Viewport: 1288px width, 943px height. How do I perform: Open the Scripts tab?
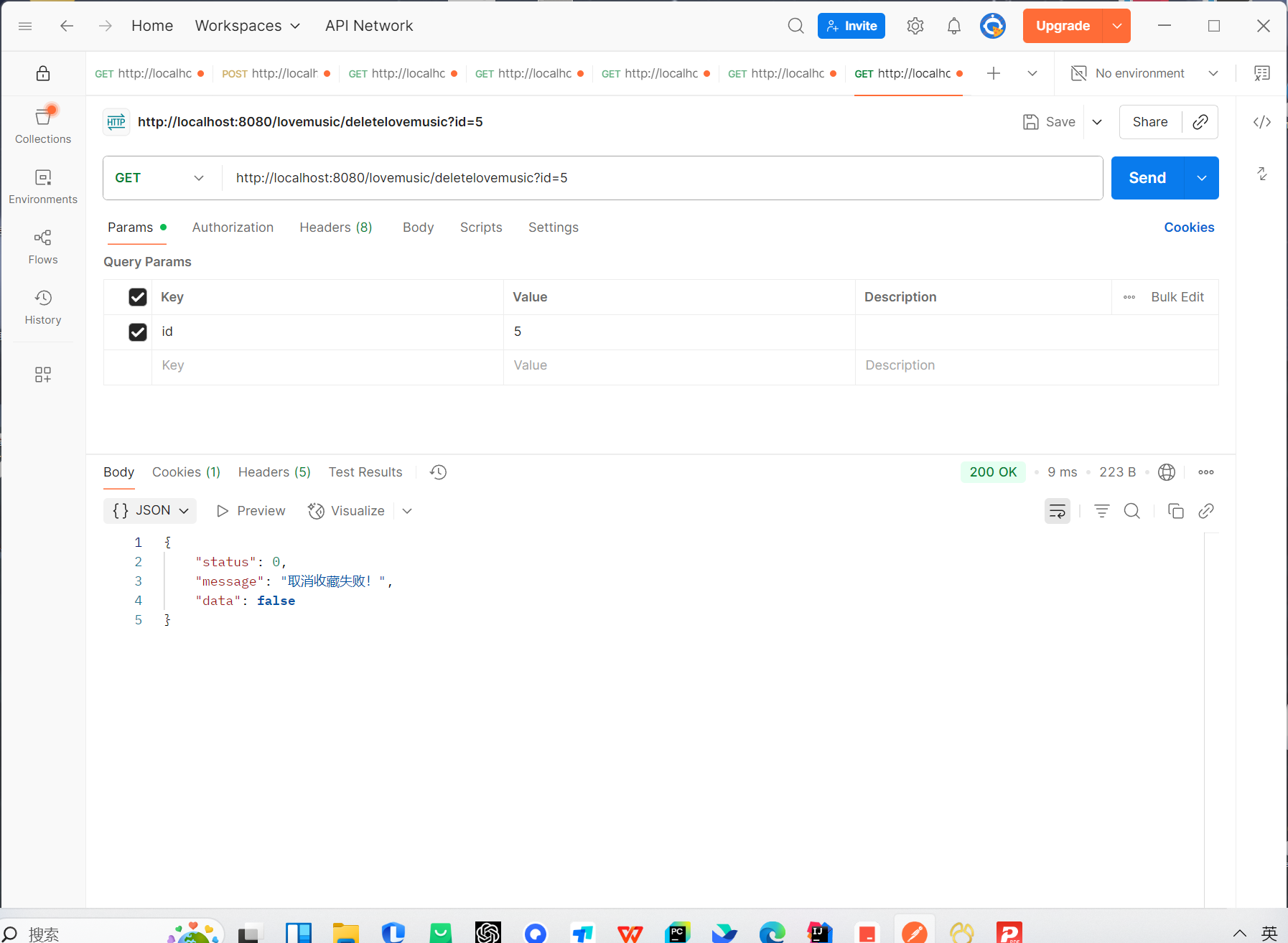tap(481, 227)
